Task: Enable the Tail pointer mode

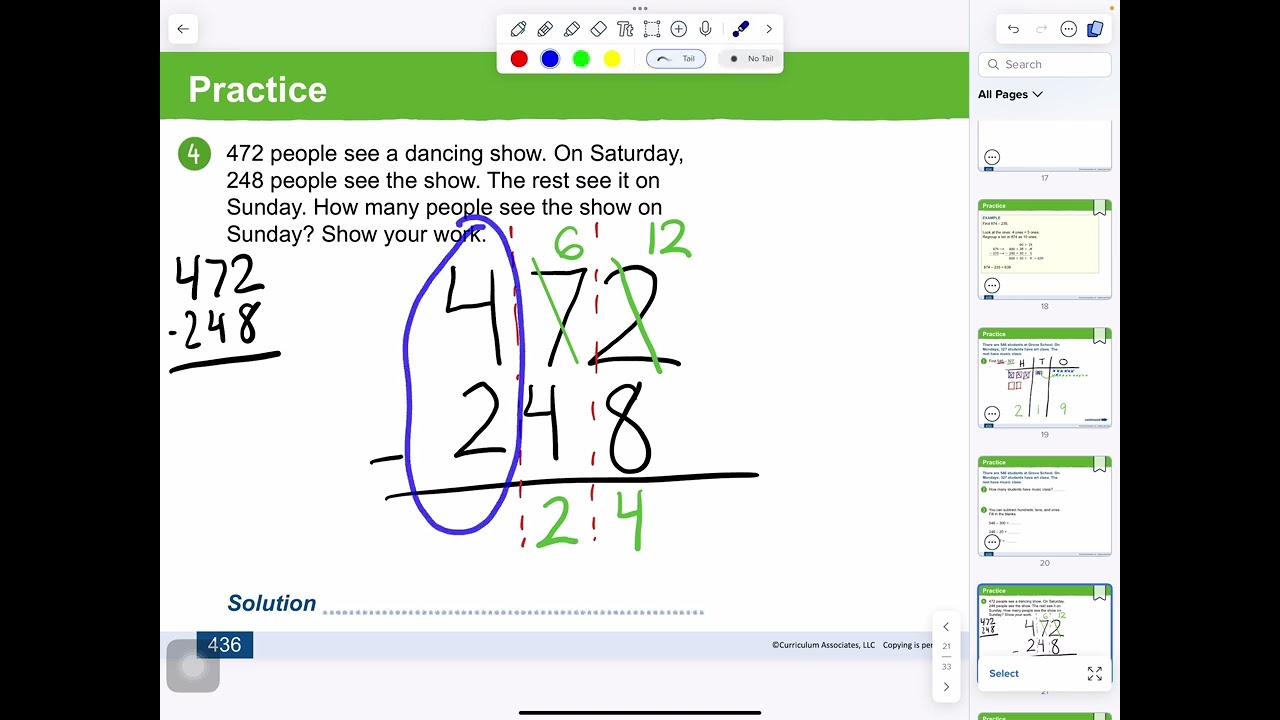Action: 676,59
